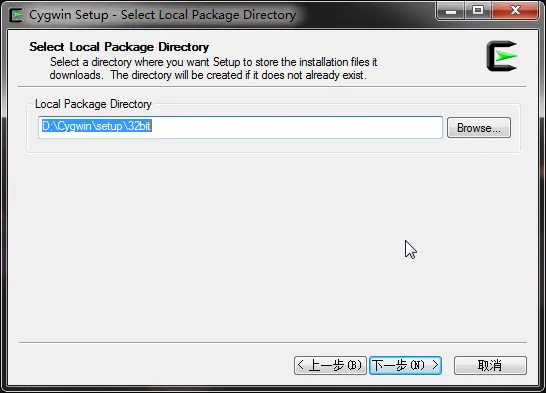Screen dimensions: 546x393
Task: Minimize the Cygwin Setup window
Action: click(450, 11)
